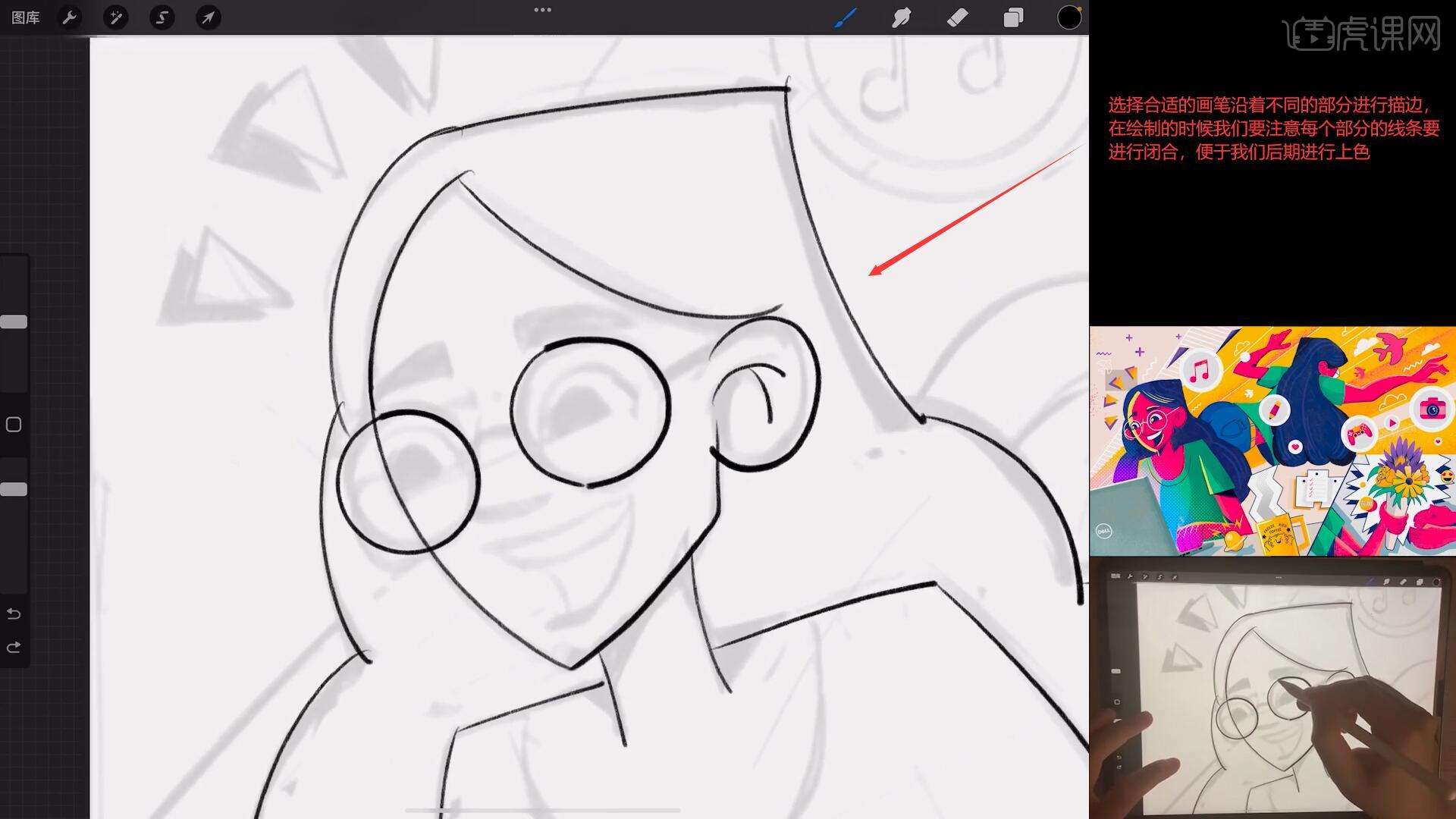Activate the Transform arrow tool
Viewport: 1456px width, 819px height.
[x=208, y=17]
